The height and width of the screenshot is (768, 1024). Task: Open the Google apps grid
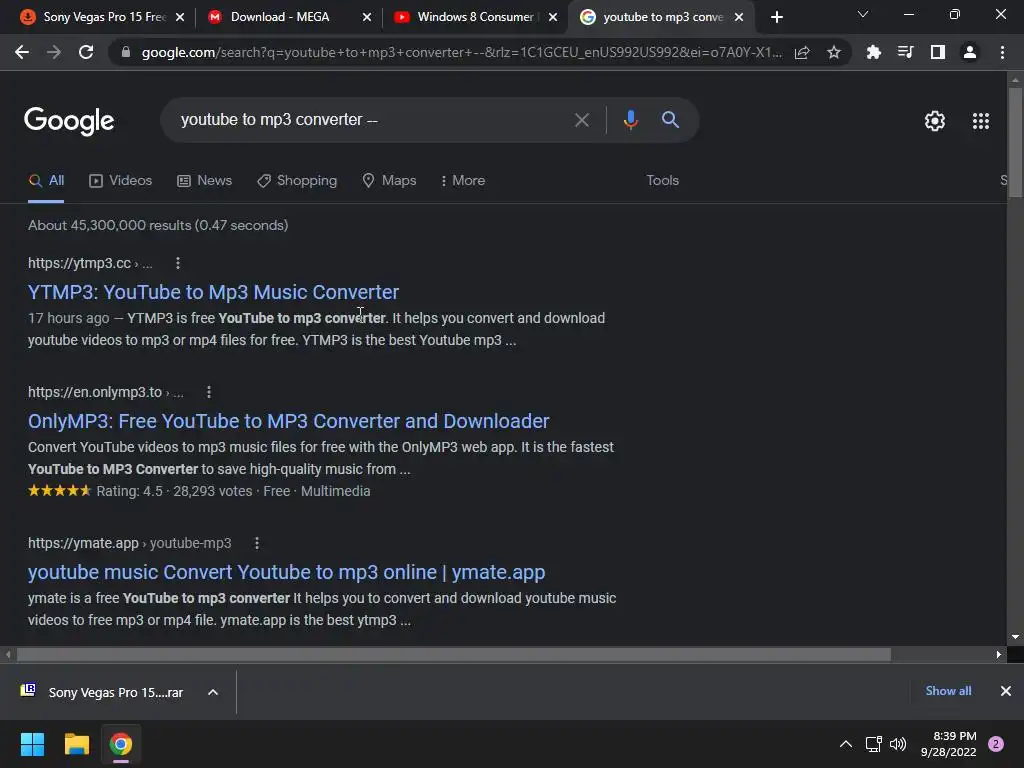pos(981,121)
